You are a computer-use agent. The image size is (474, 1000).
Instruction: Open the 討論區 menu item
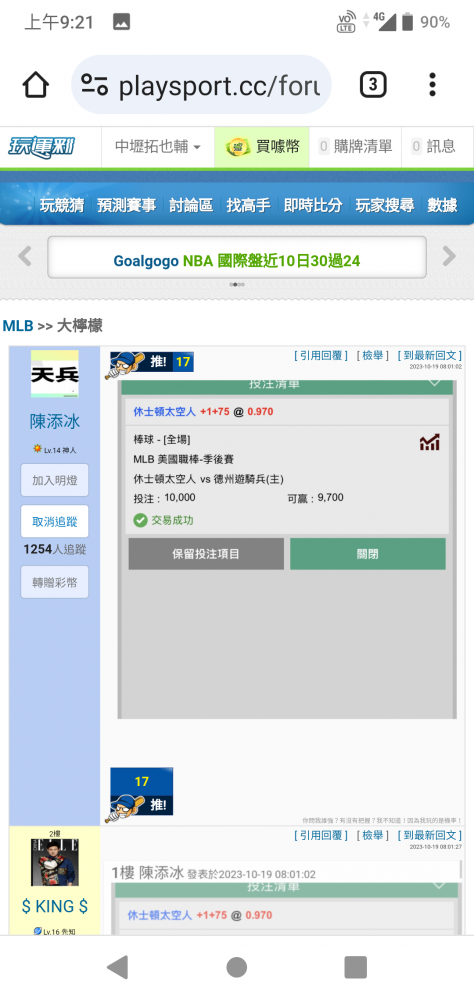(191, 205)
